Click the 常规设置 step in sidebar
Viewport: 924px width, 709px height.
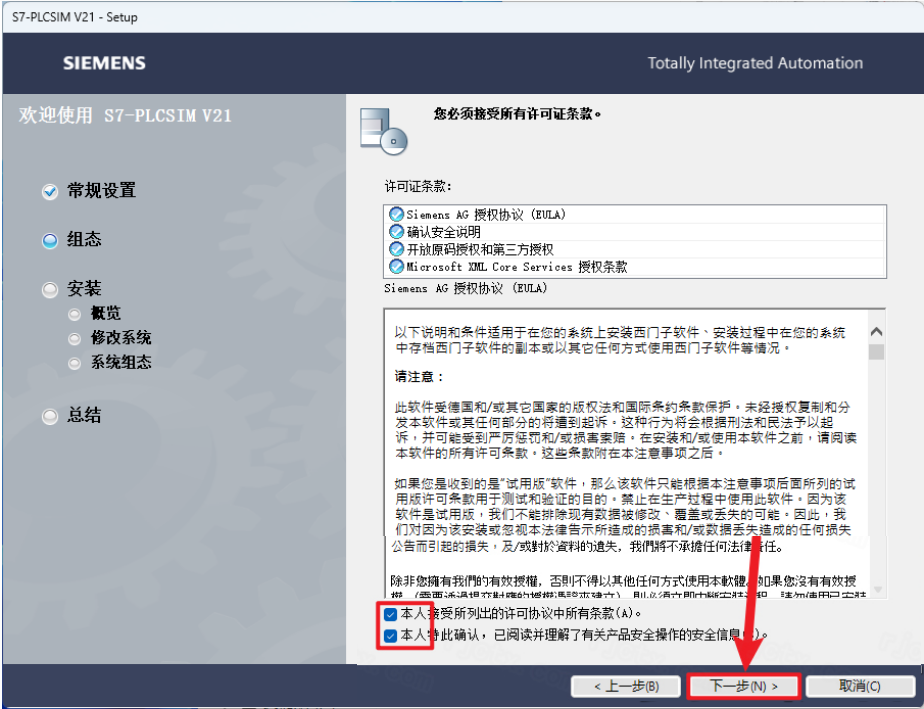(101, 191)
